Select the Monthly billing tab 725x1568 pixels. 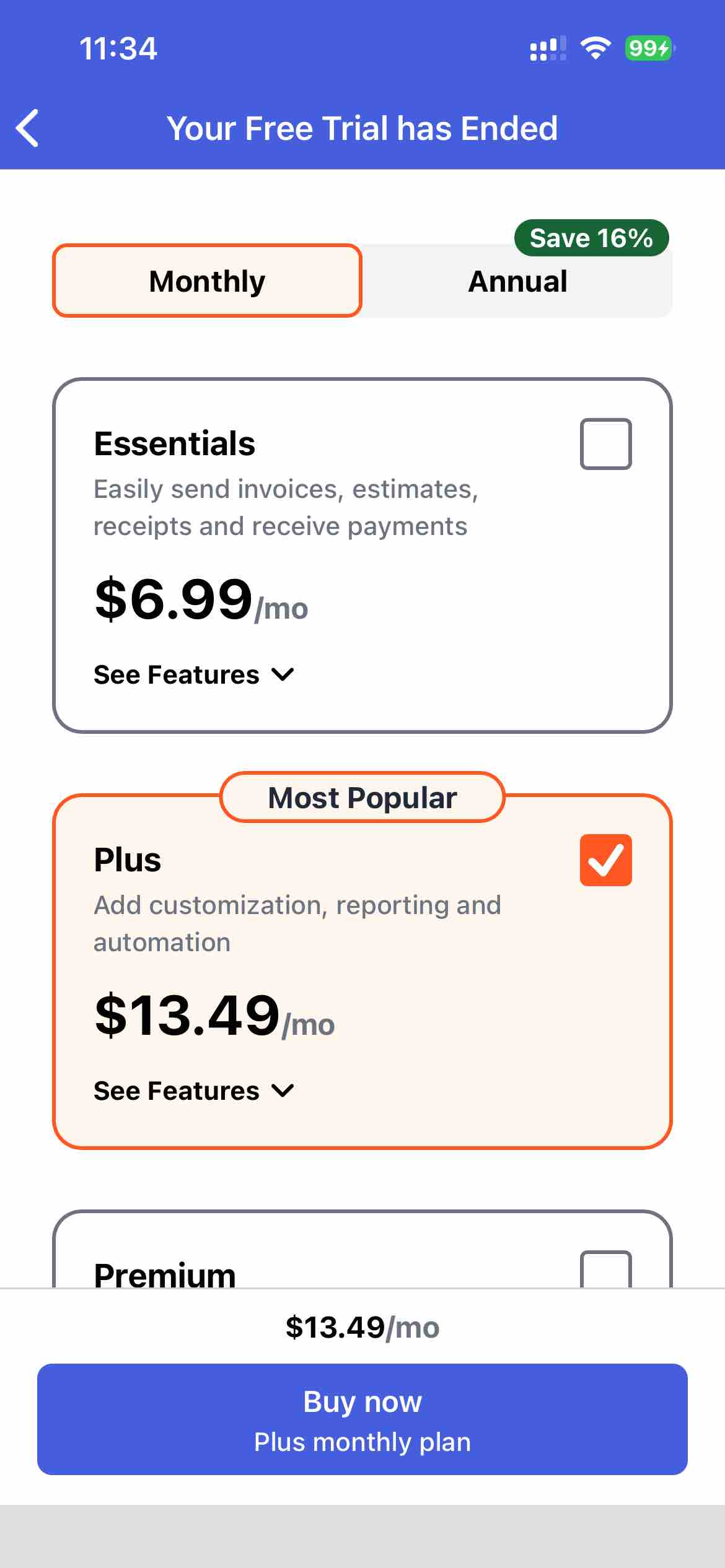click(206, 281)
